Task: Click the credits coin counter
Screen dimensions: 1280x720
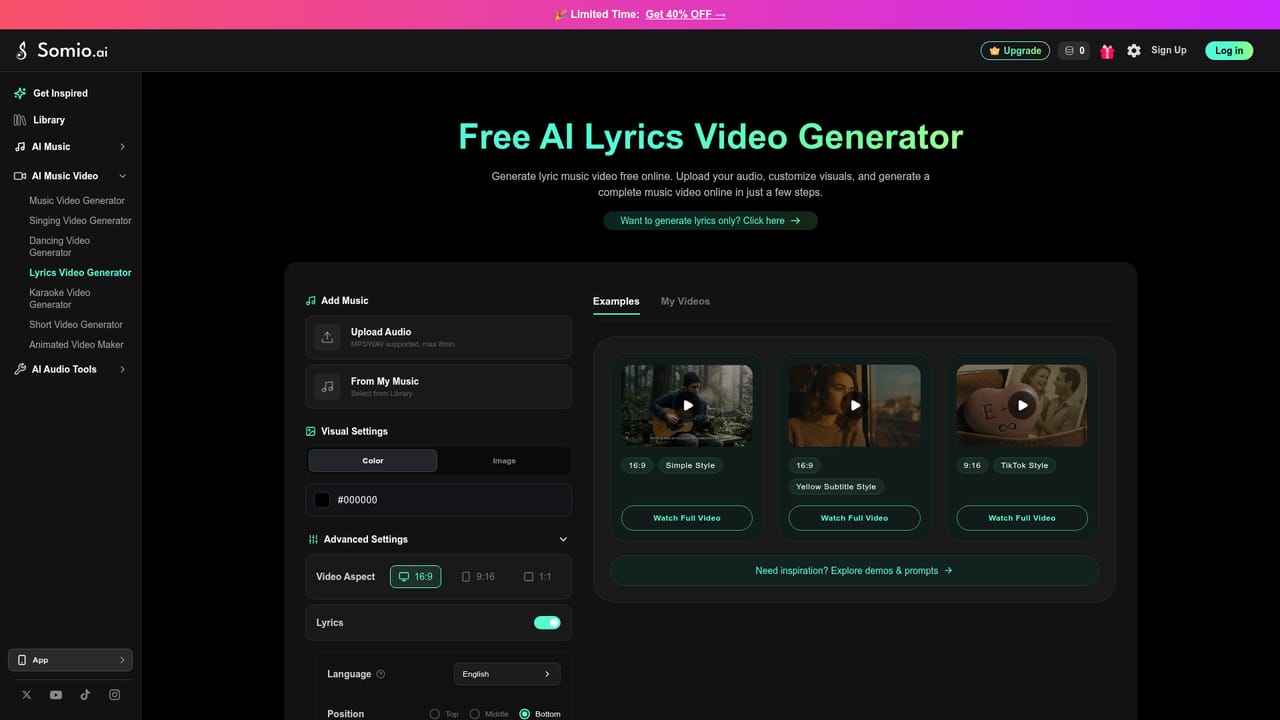Action: (x=1074, y=51)
